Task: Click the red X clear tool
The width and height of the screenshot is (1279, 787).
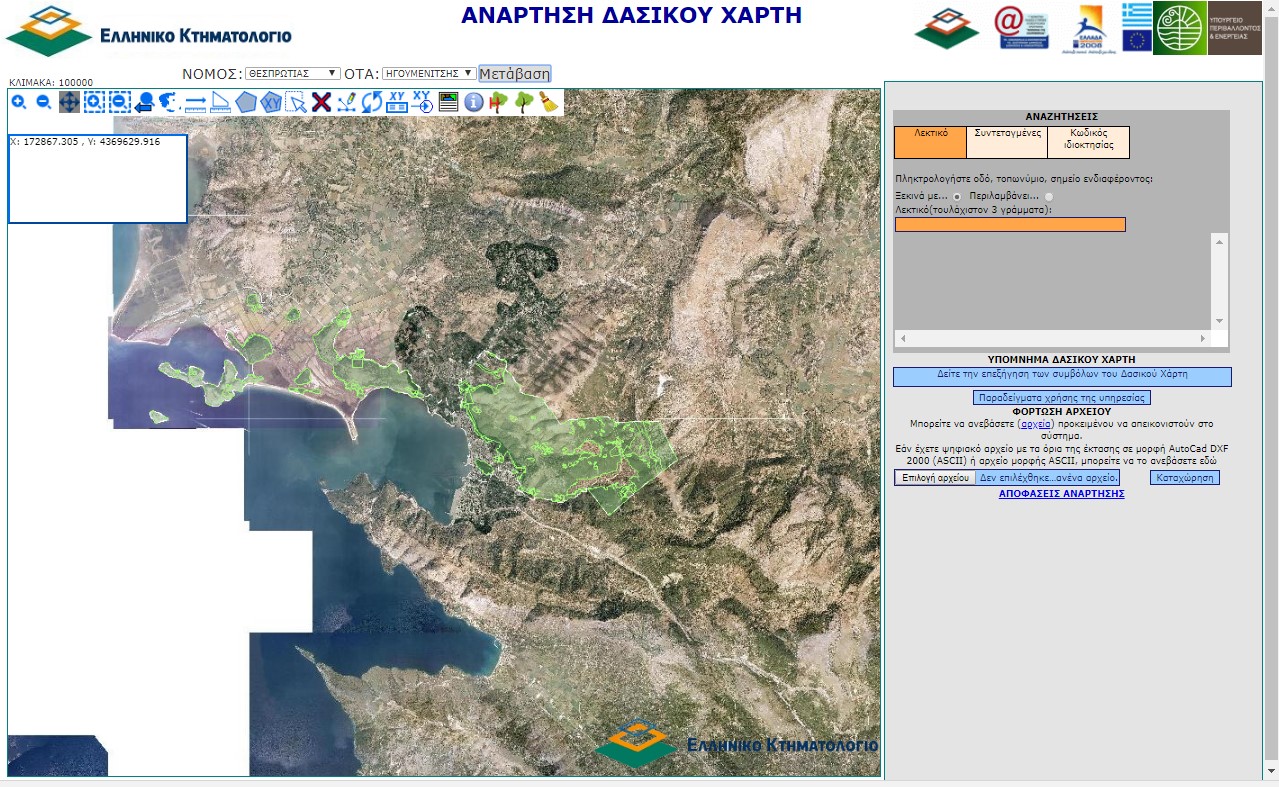Action: [321, 102]
